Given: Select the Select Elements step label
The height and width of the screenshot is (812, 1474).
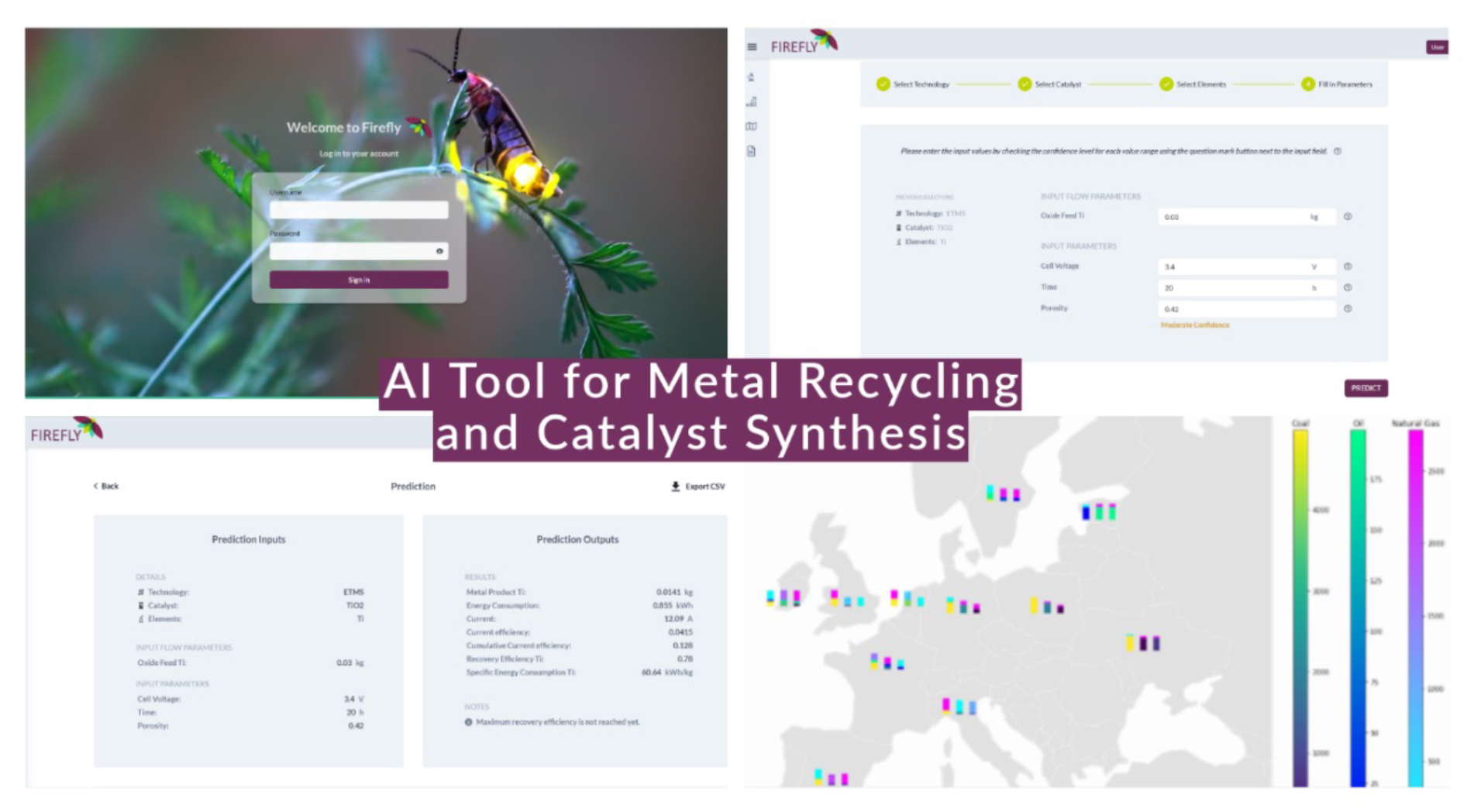Looking at the screenshot, I should [1201, 84].
